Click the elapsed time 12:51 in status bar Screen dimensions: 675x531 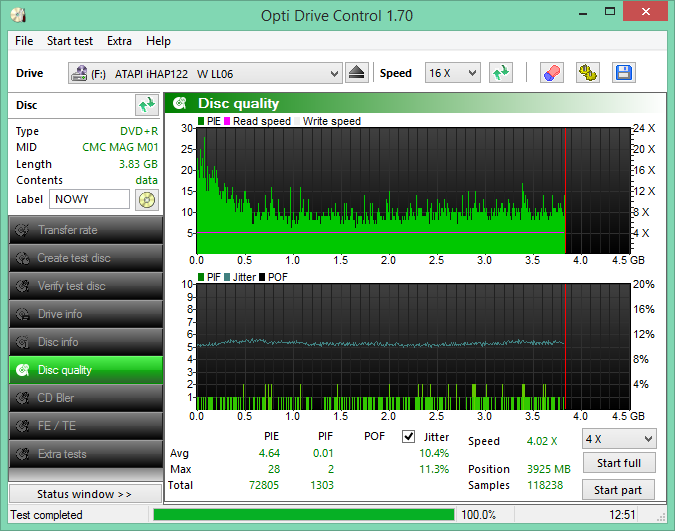(x=622, y=515)
